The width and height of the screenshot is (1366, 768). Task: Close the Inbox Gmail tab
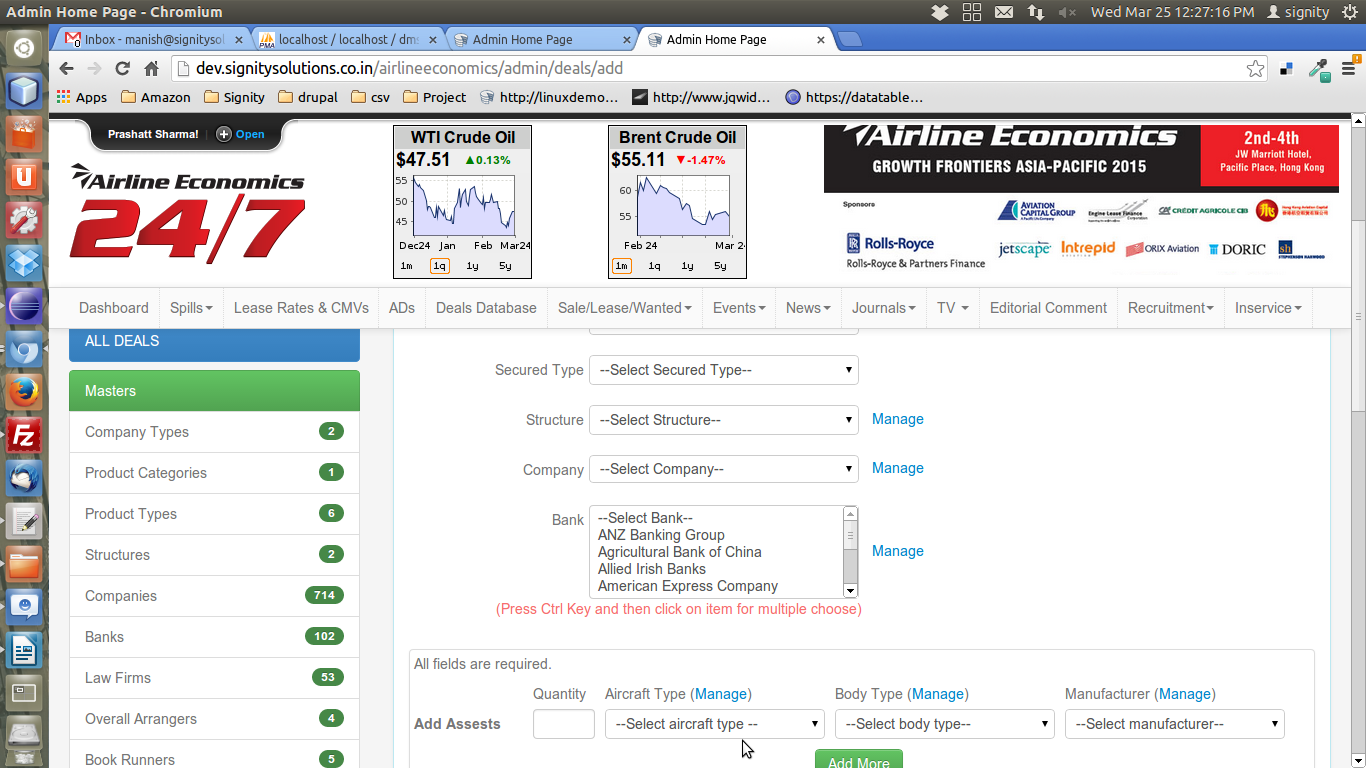click(x=238, y=39)
